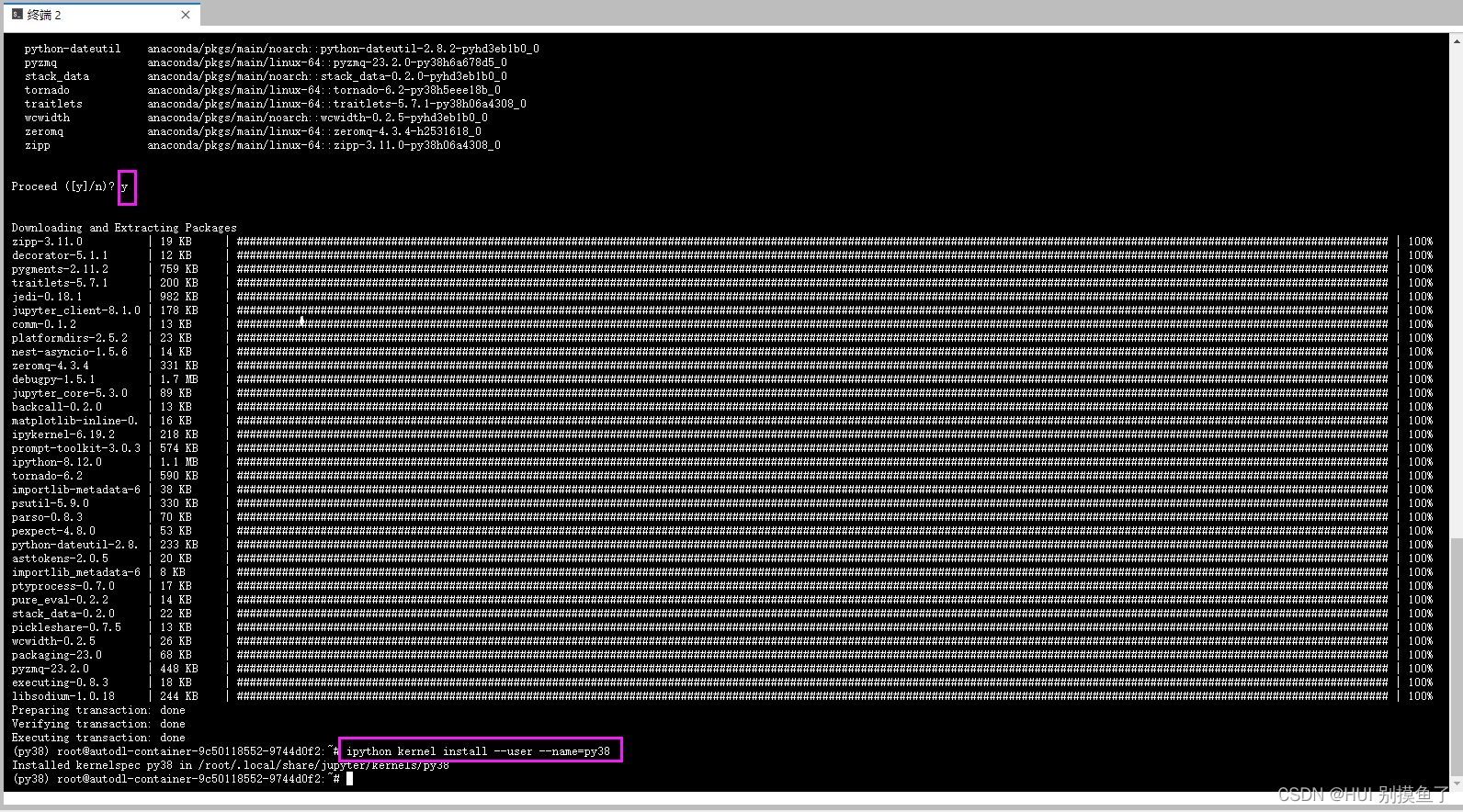Click the 'ipython kernel install --user --name=py38' command
1463x812 pixels.
pos(478,751)
